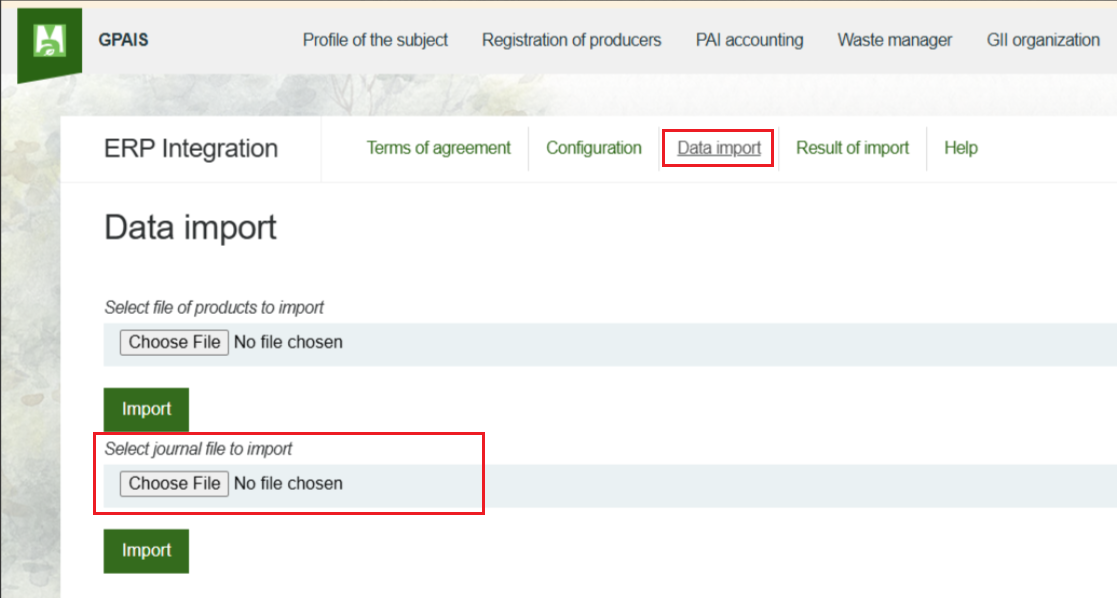1117x598 pixels.
Task: Open the Profile of the subject menu
Action: (375, 40)
